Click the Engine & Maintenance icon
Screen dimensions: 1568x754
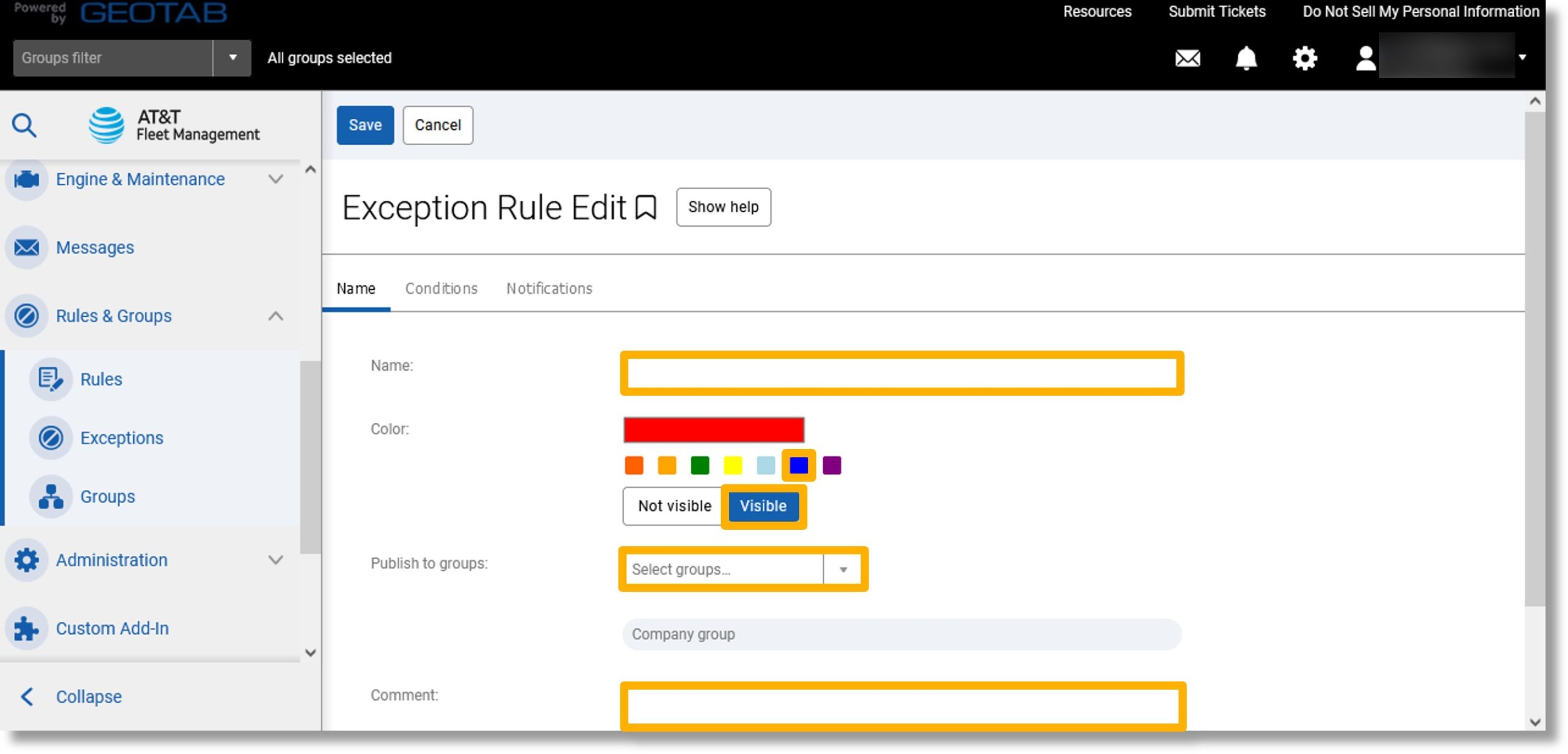click(x=27, y=178)
